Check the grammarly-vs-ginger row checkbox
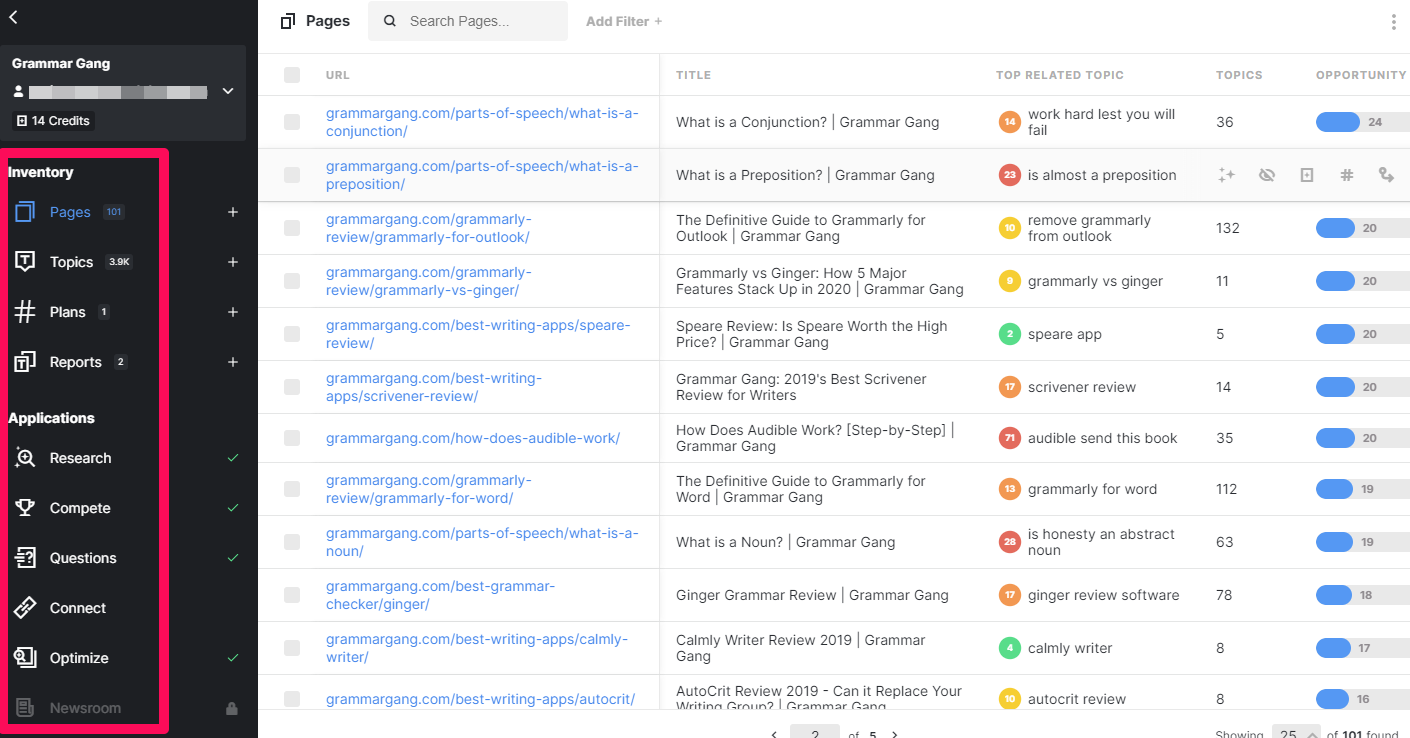Viewport: 1410px width, 738px height. coord(292,281)
